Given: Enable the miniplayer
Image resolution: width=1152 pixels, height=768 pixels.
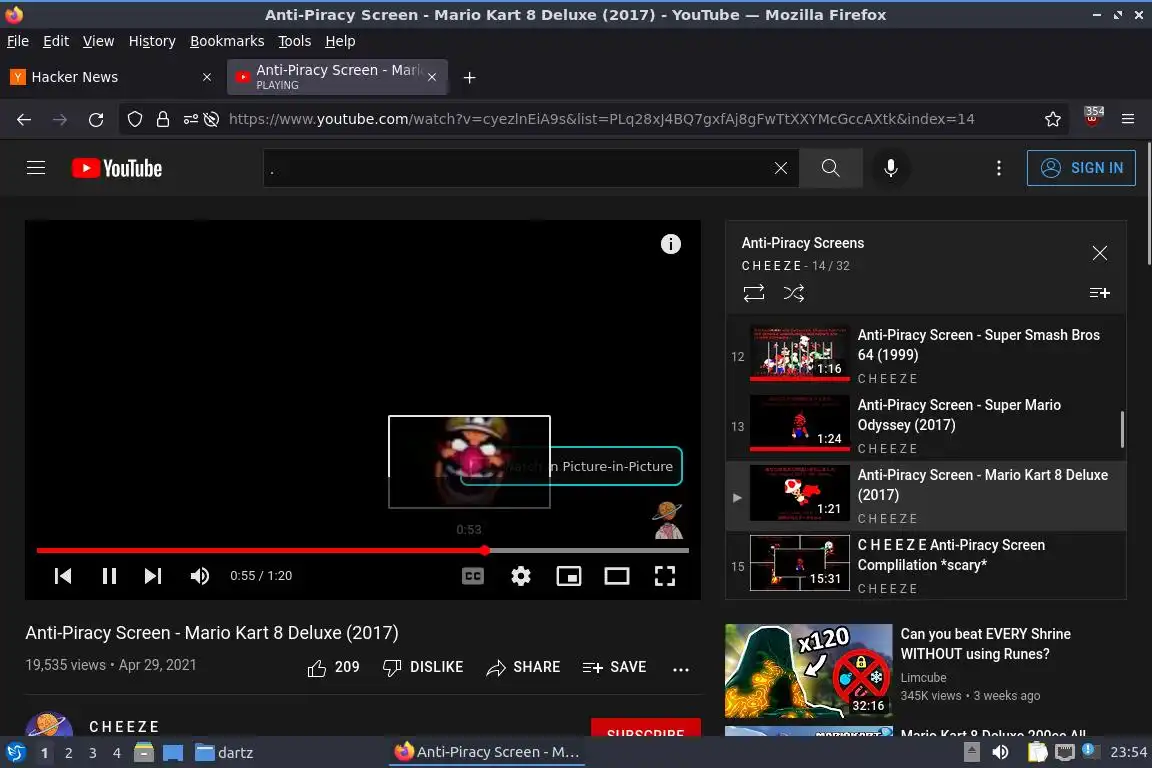Looking at the screenshot, I should point(569,576).
